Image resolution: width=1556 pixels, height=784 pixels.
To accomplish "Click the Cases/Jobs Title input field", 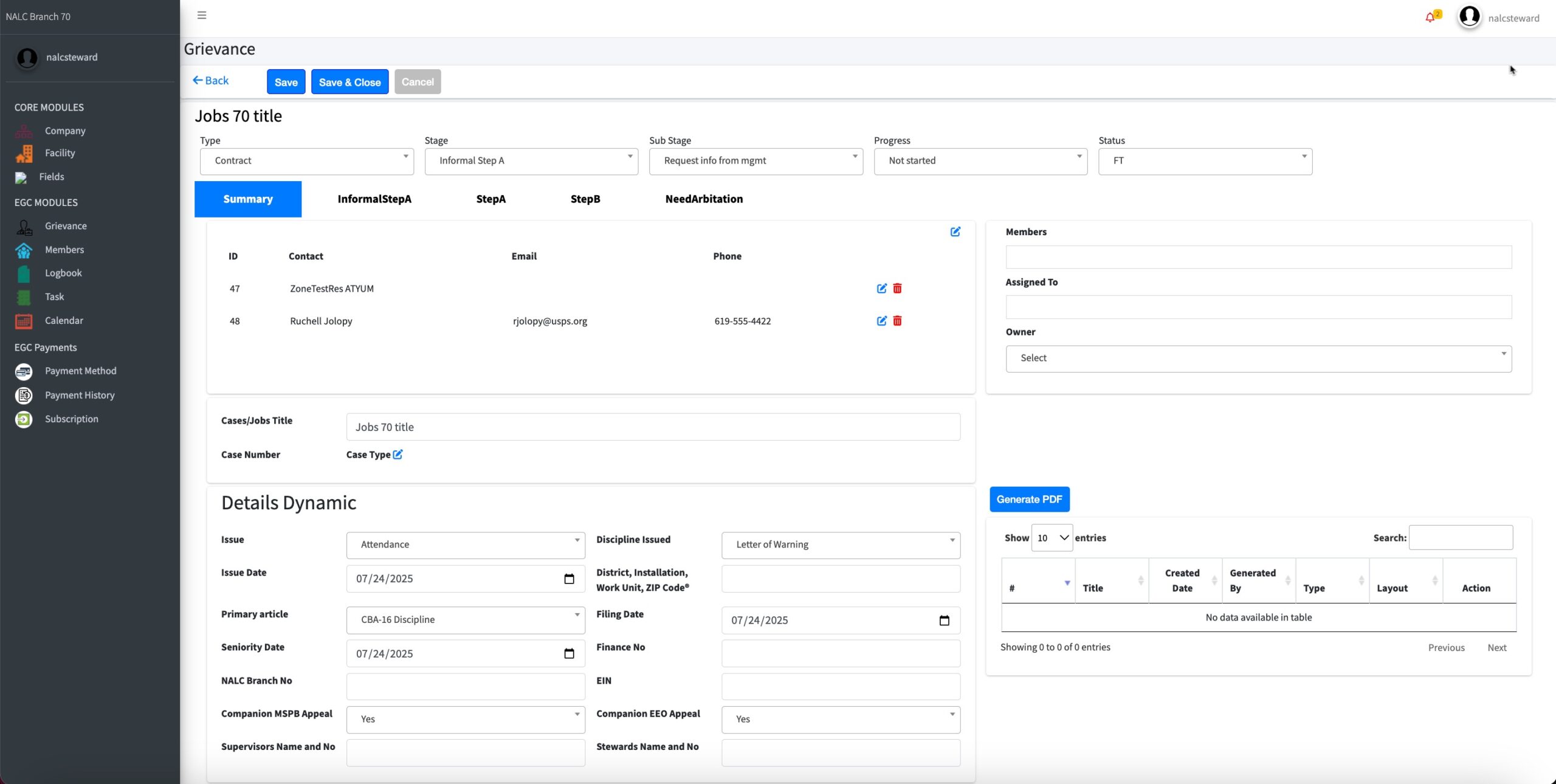I will click(653, 427).
